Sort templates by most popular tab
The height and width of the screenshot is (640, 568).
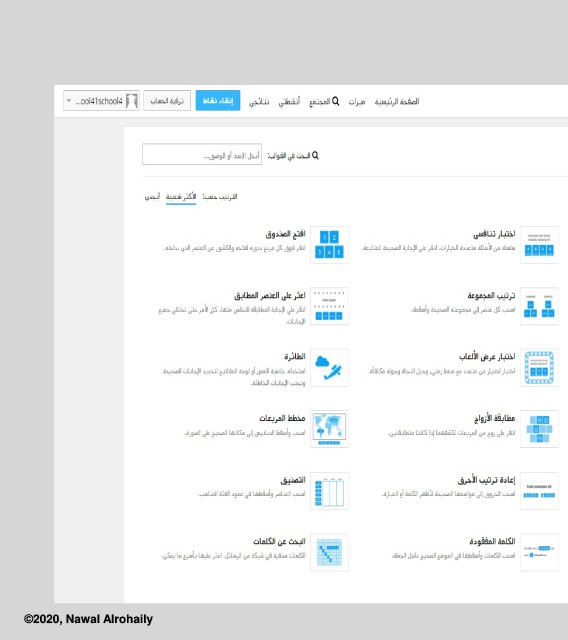pos(181,197)
